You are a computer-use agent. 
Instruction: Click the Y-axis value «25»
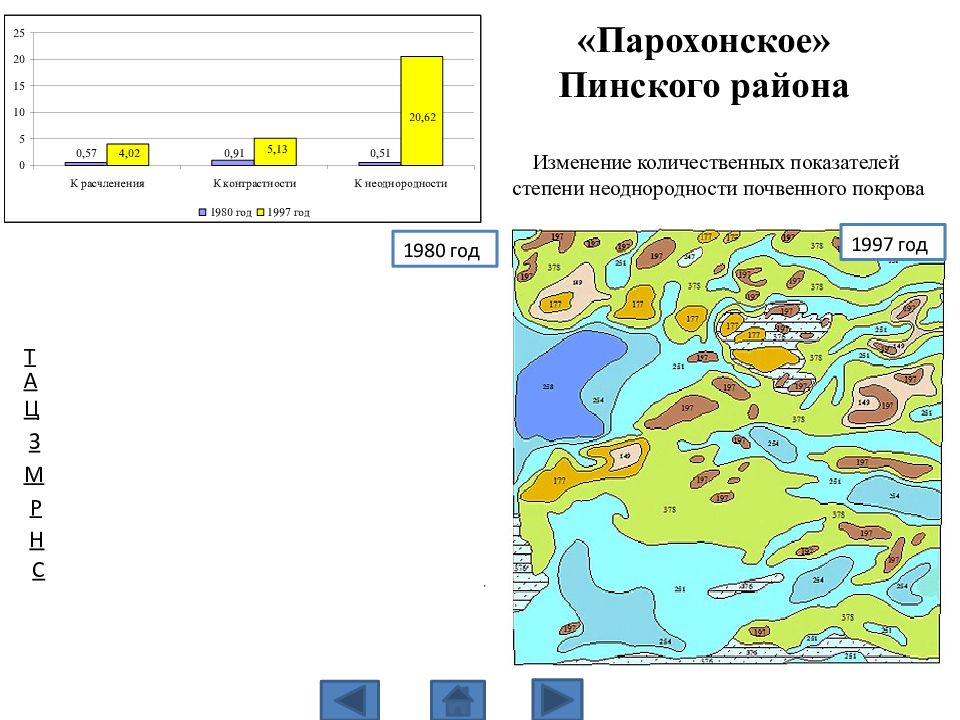(20, 33)
